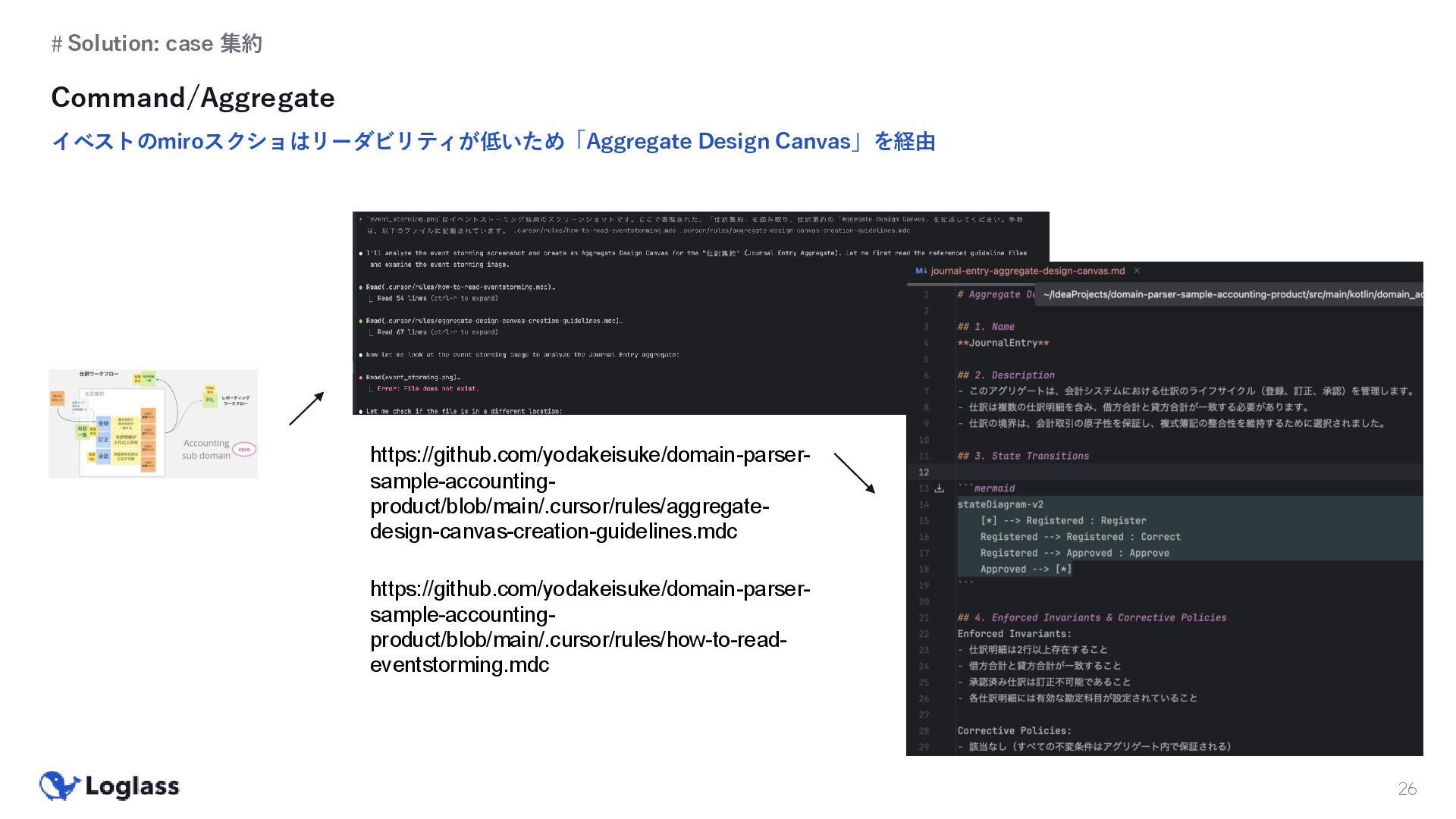Click the download gutter icon at line 13
This screenshot has height=819, width=1456.
coord(939,488)
